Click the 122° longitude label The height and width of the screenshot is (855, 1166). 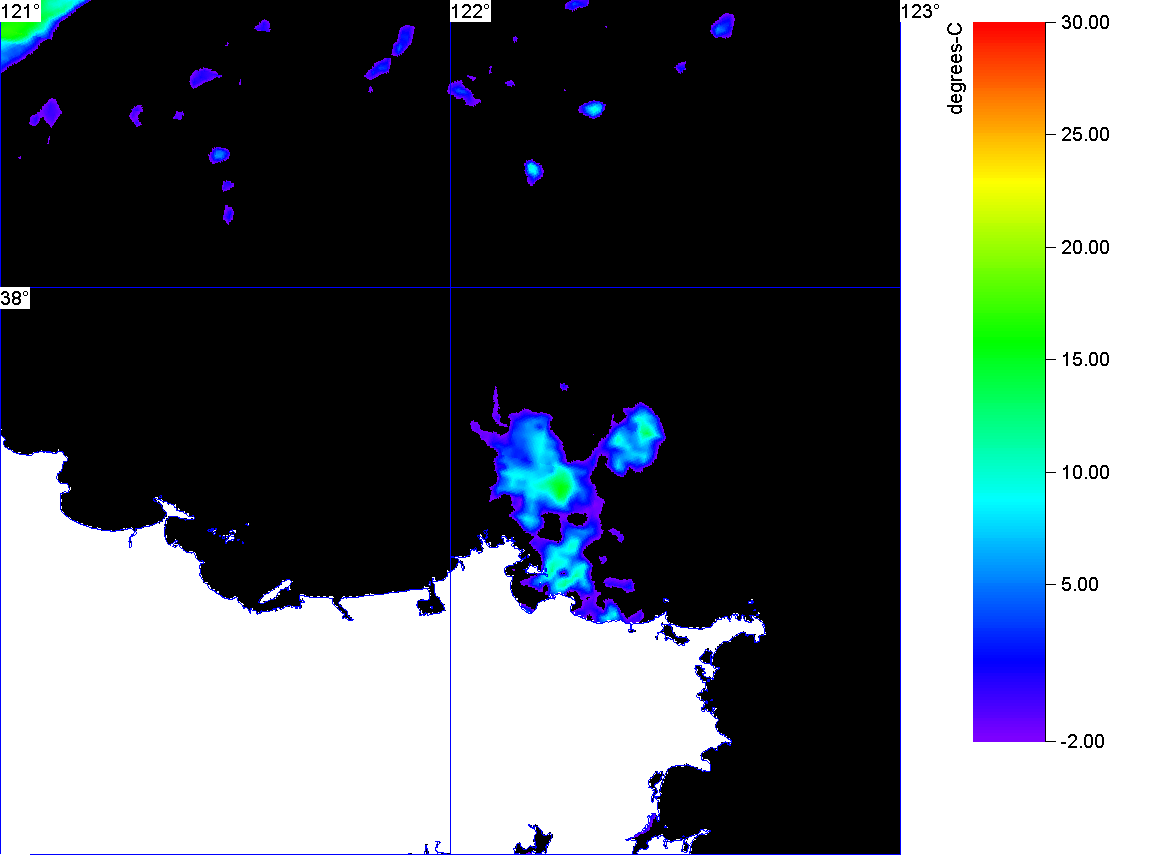tap(471, 11)
